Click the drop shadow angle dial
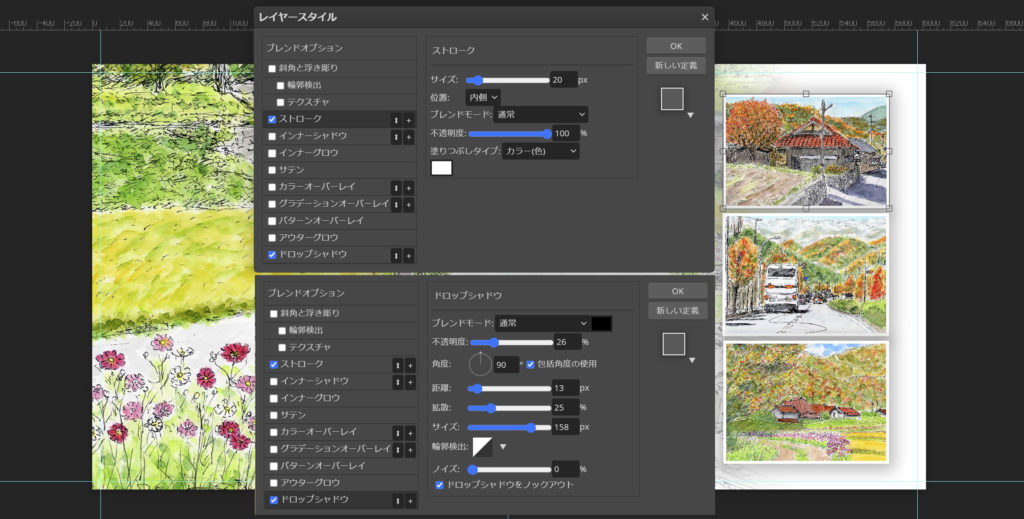Image resolution: width=1024 pixels, height=519 pixels. coord(480,364)
